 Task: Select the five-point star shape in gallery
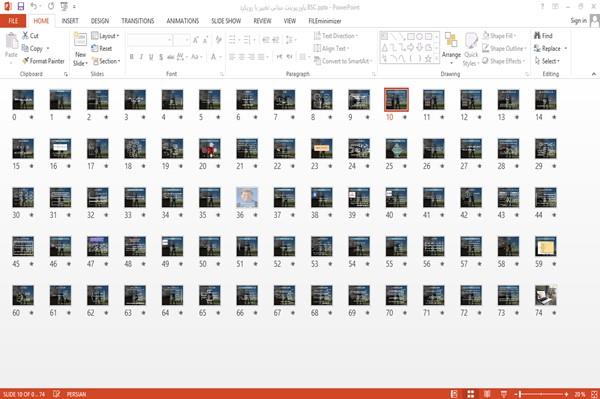click(428, 59)
